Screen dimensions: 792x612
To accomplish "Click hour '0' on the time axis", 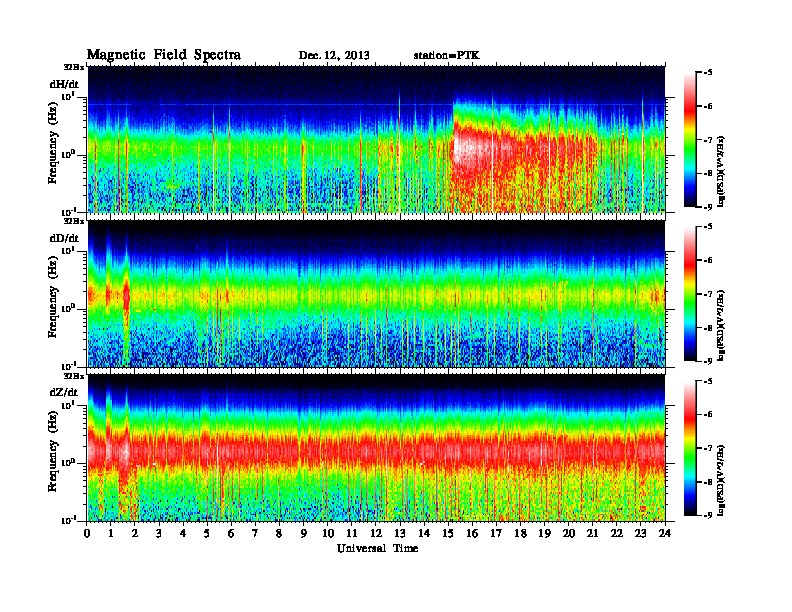I will tap(87, 533).
